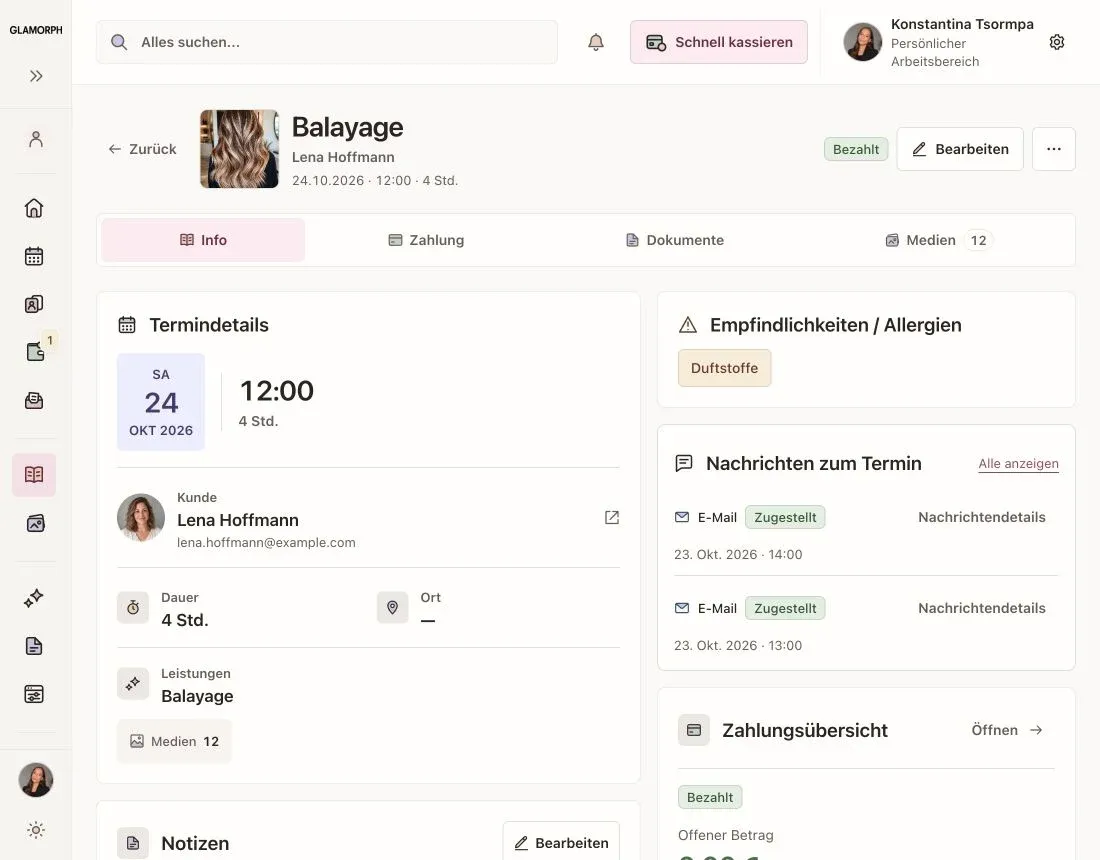The height and width of the screenshot is (860, 1100).
Task: Select the Info tab
Action: click(203, 240)
